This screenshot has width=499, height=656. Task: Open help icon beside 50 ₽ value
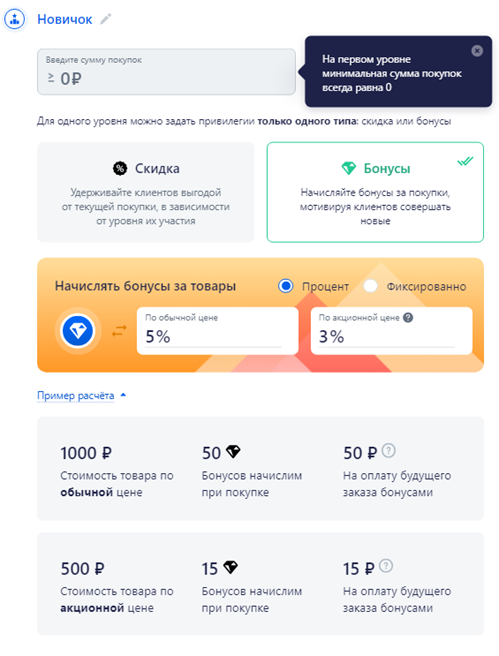click(x=389, y=451)
